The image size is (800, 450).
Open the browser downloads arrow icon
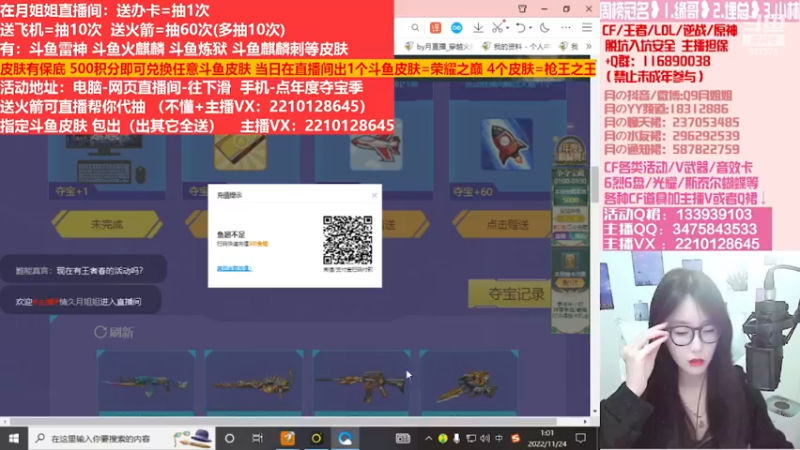[x=478, y=28]
